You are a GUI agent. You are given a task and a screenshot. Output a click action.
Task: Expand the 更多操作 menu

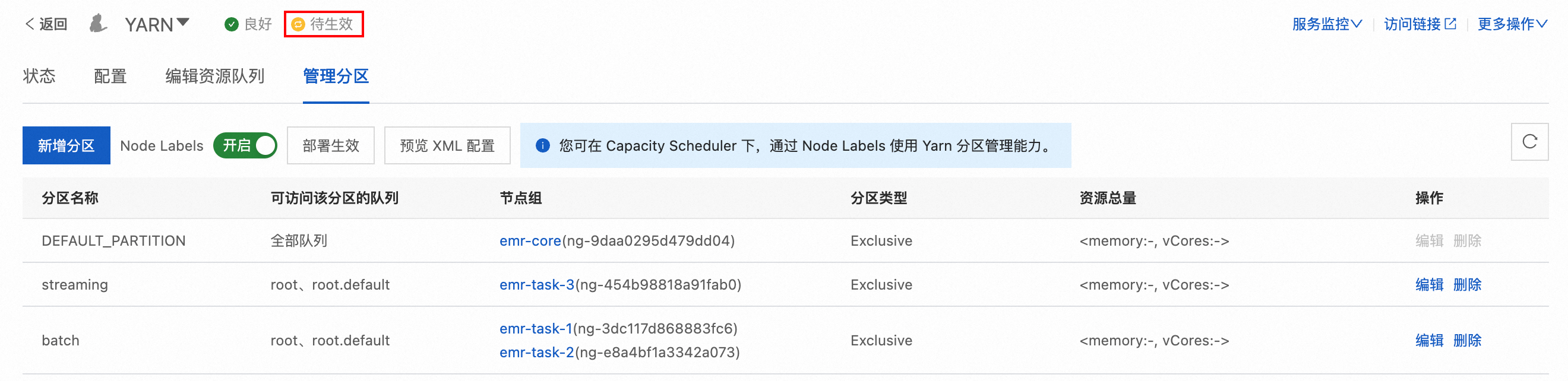tap(1512, 24)
